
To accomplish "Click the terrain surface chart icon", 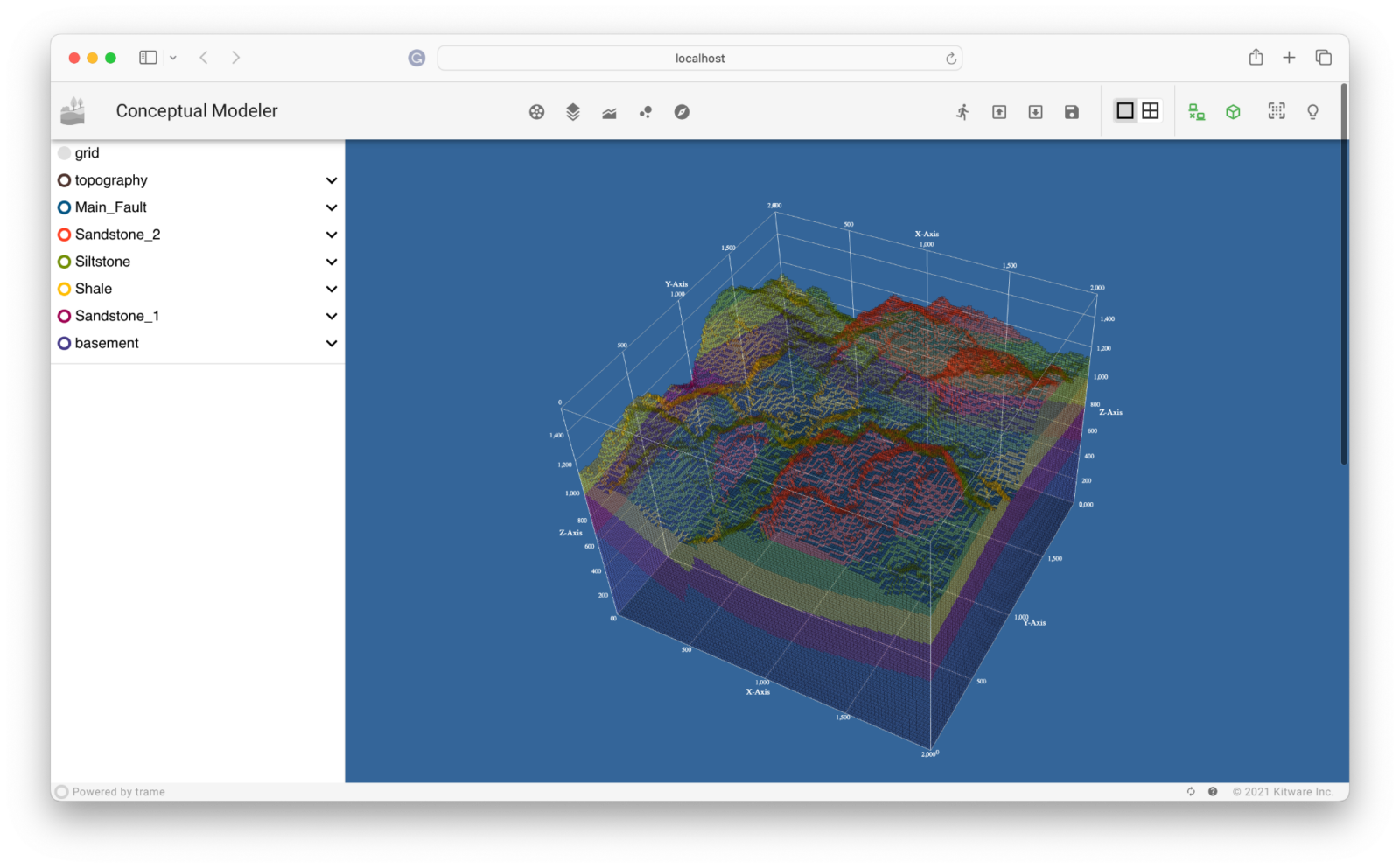I will pyautogui.click(x=609, y=112).
